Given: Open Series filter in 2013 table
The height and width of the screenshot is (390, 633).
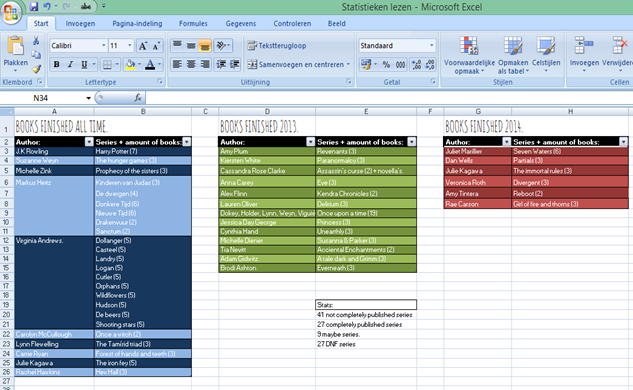Looking at the screenshot, I should 411,142.
